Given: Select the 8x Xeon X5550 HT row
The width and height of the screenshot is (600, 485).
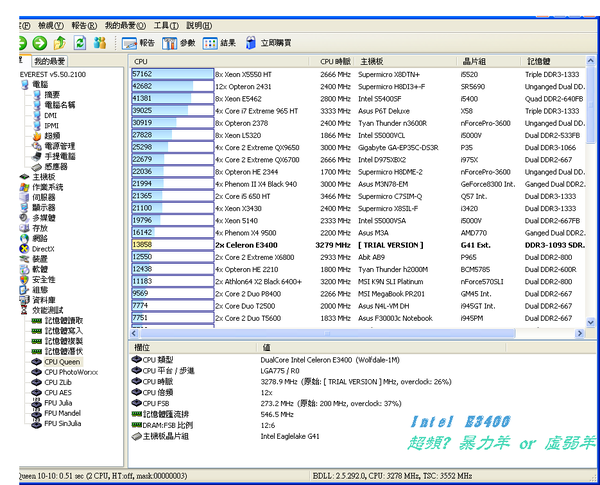Looking at the screenshot, I should click(x=358, y=74).
